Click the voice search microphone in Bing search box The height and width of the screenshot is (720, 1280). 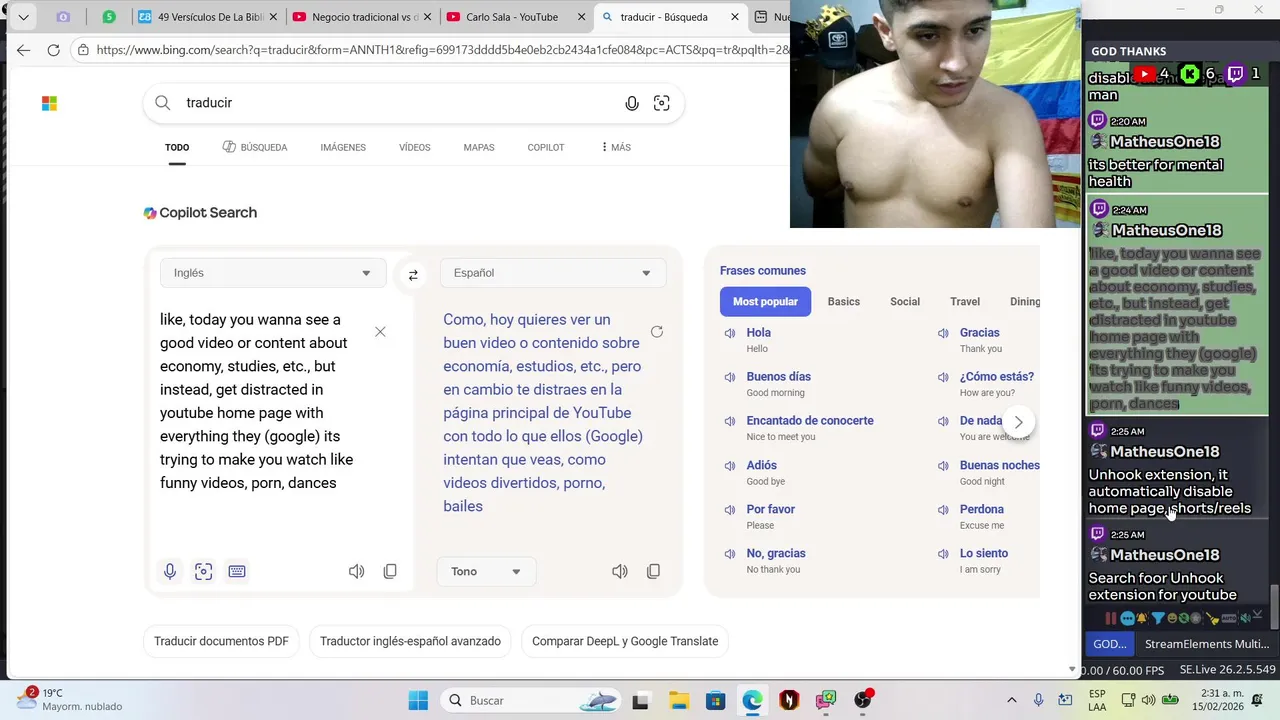point(632,103)
